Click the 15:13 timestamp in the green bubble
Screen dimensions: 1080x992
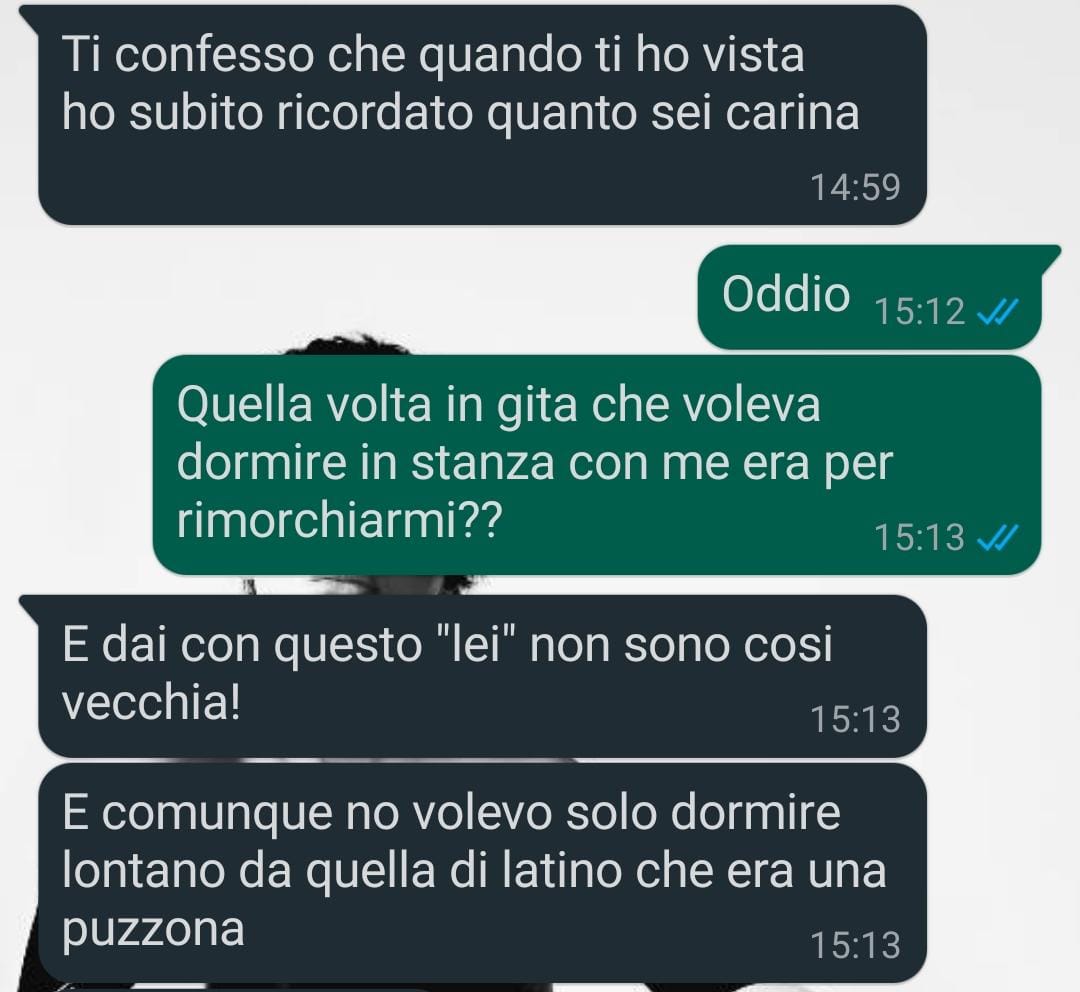click(x=920, y=537)
